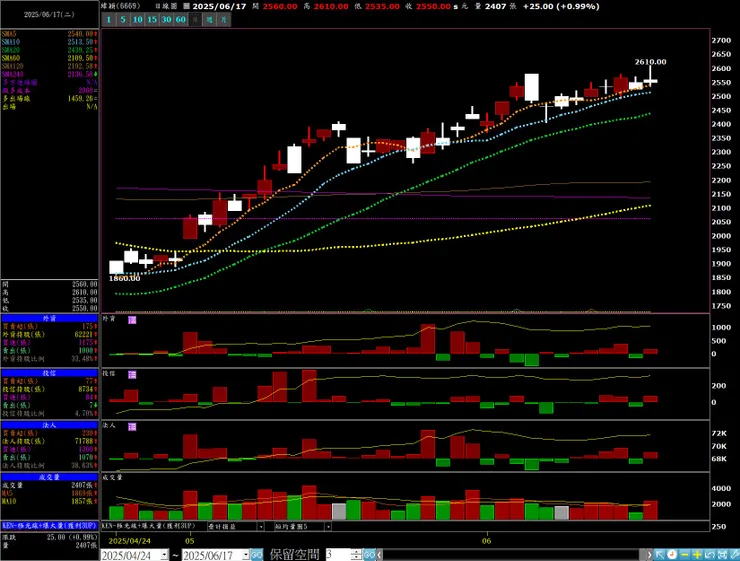Click the date box 2025/06/17(二)
The width and height of the screenshot is (740, 561).
(49, 15)
